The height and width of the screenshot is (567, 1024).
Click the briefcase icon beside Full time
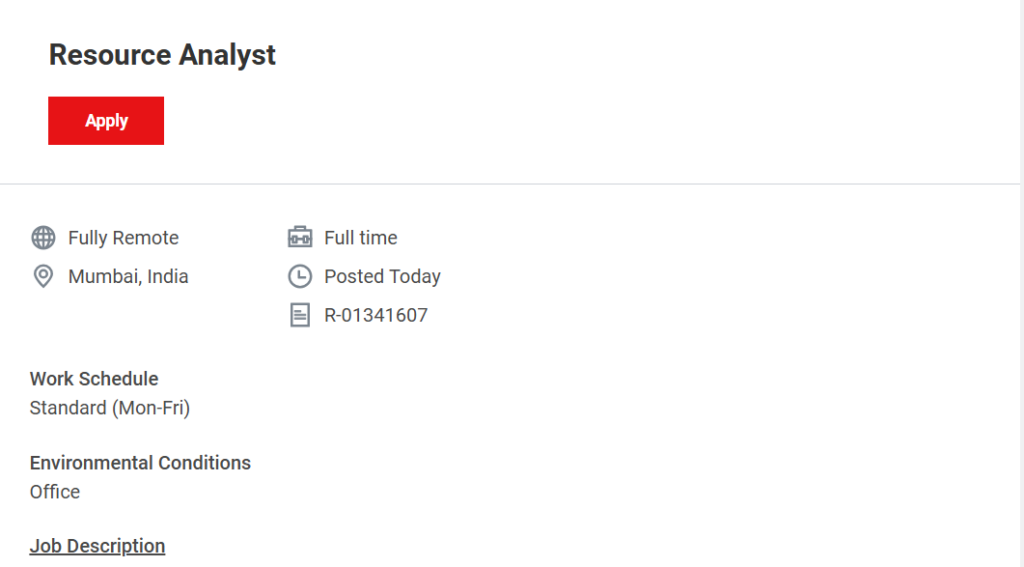(x=299, y=238)
